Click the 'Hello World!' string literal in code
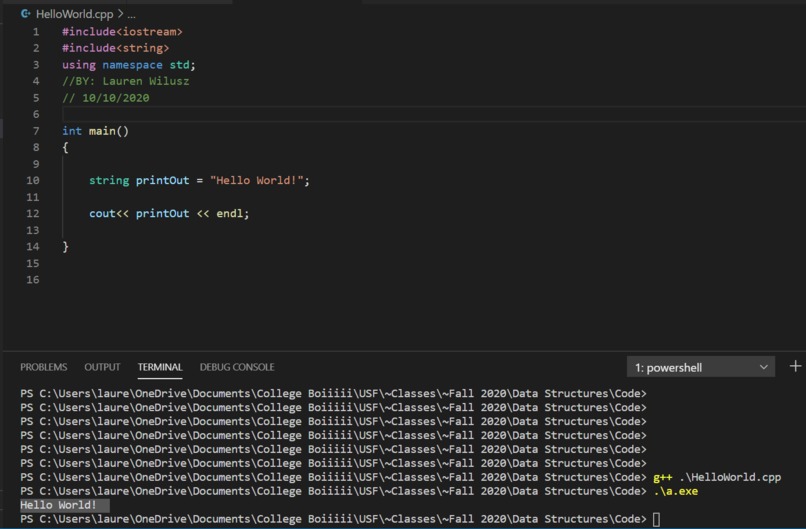806x529 pixels. (x=257, y=180)
